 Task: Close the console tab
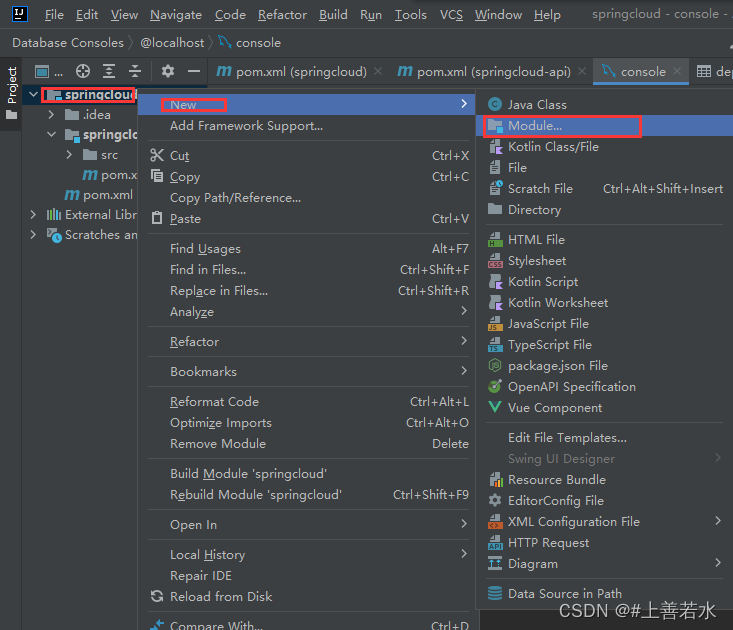[676, 71]
